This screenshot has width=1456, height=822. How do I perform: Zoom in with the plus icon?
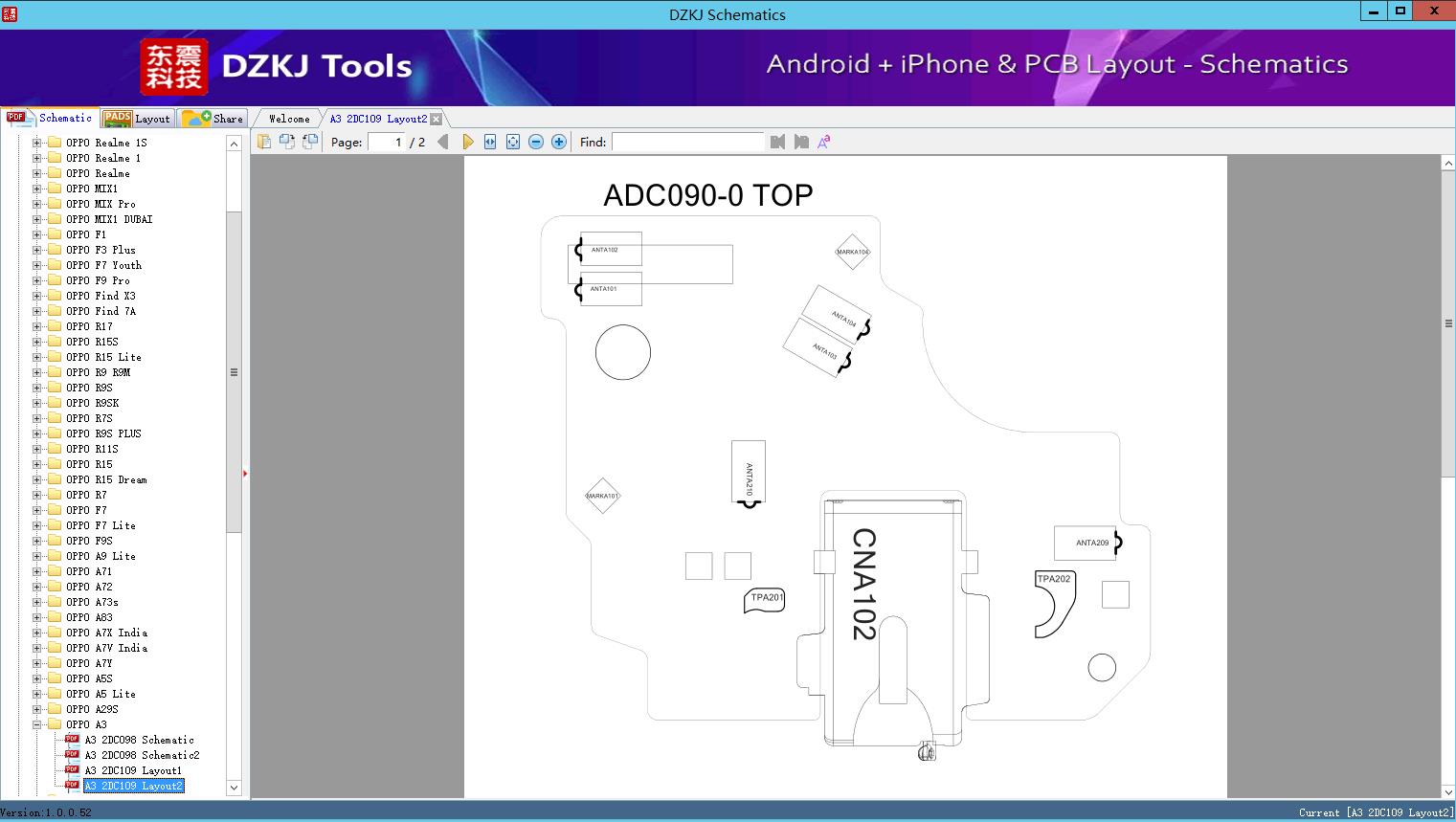(559, 142)
